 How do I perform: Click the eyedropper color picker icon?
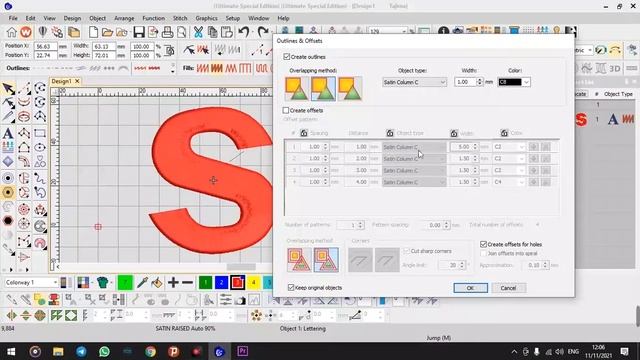[142, 282]
